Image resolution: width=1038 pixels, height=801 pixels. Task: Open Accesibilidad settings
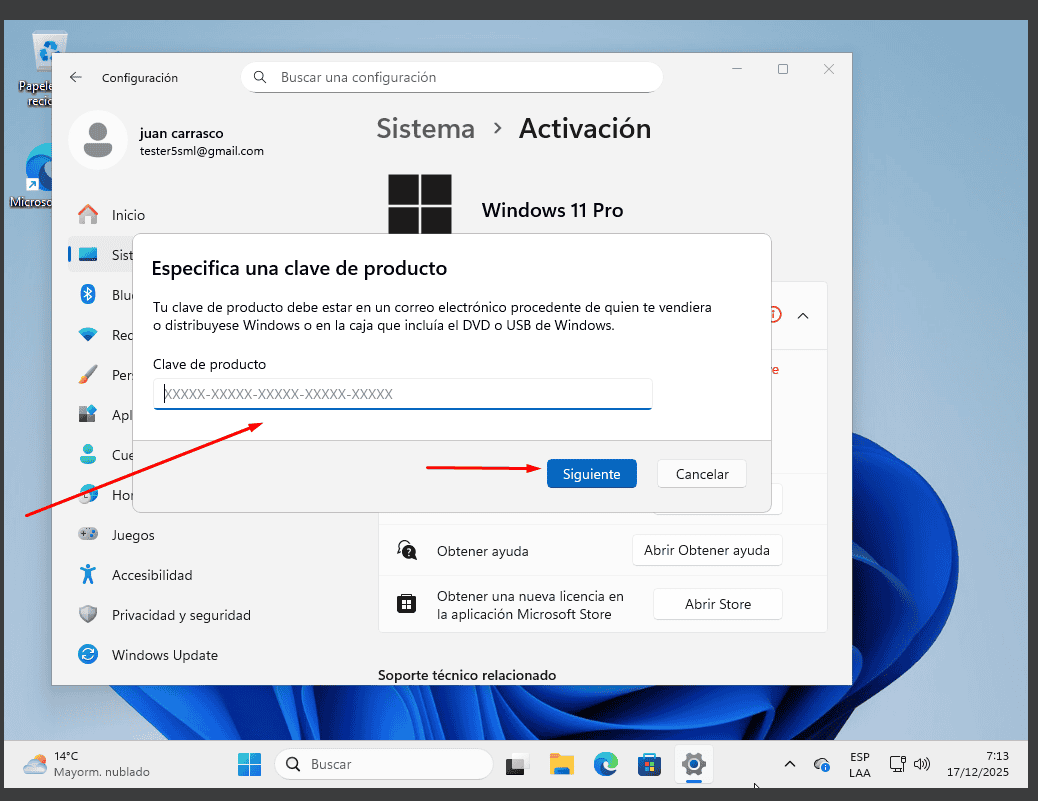click(151, 575)
